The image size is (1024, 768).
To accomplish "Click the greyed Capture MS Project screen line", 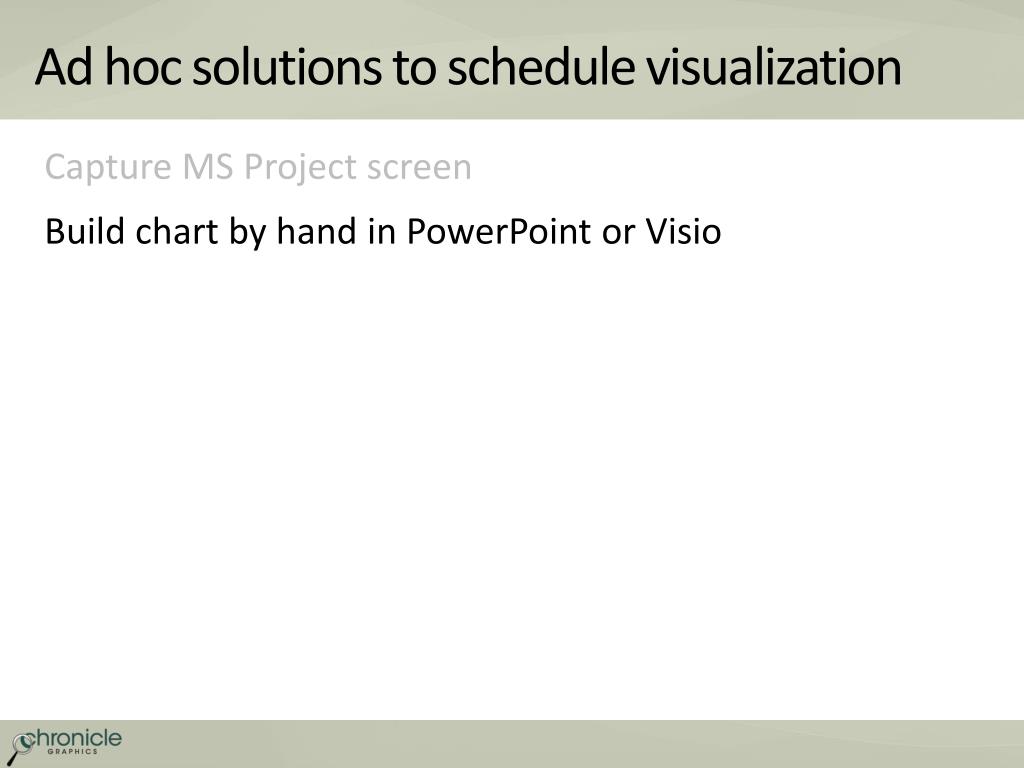I will pyautogui.click(x=258, y=167).
